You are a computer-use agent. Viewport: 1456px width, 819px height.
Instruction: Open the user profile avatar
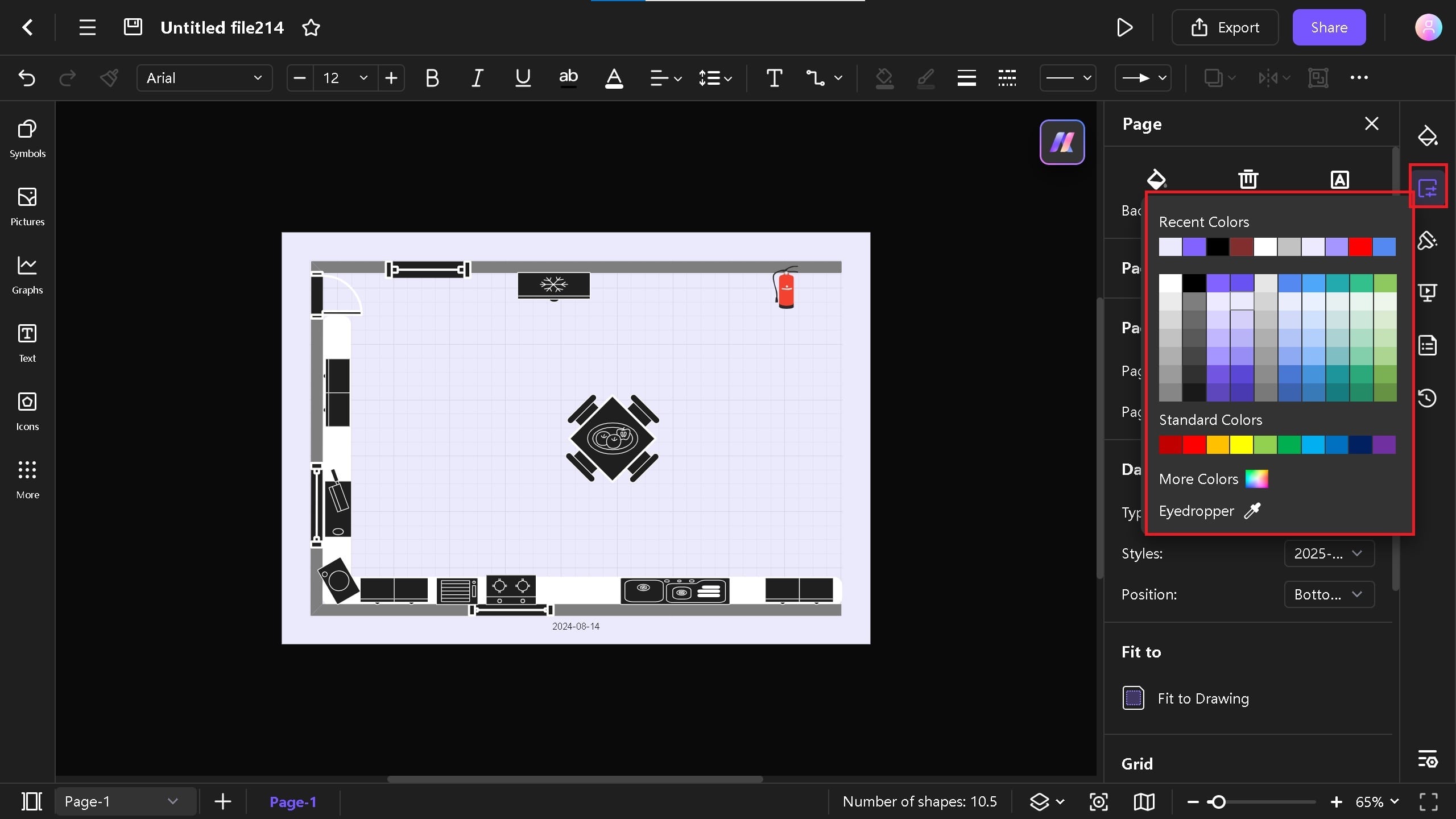tap(1428, 27)
